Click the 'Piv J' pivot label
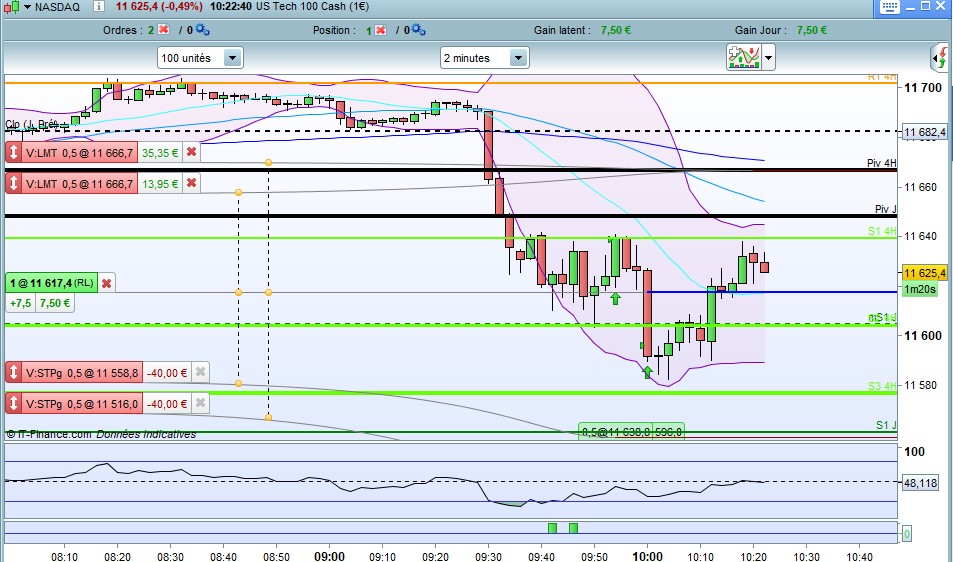The width and height of the screenshot is (953, 562). (886, 209)
